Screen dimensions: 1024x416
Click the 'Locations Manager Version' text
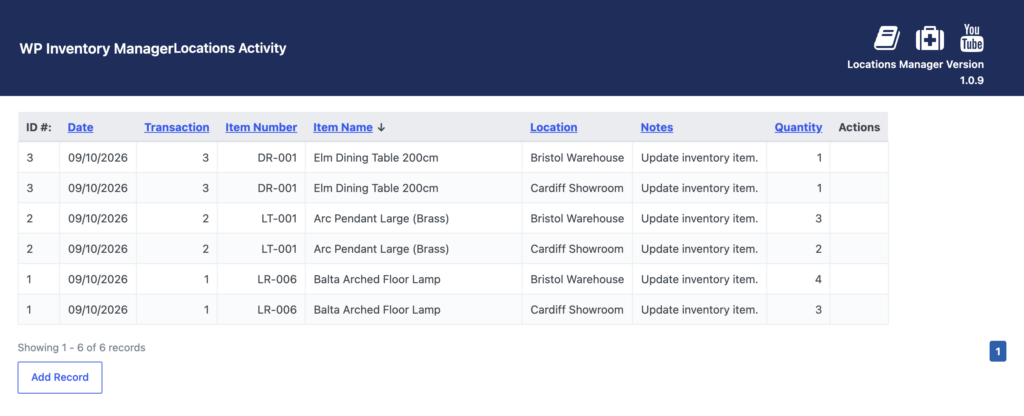pyautogui.click(x=916, y=65)
